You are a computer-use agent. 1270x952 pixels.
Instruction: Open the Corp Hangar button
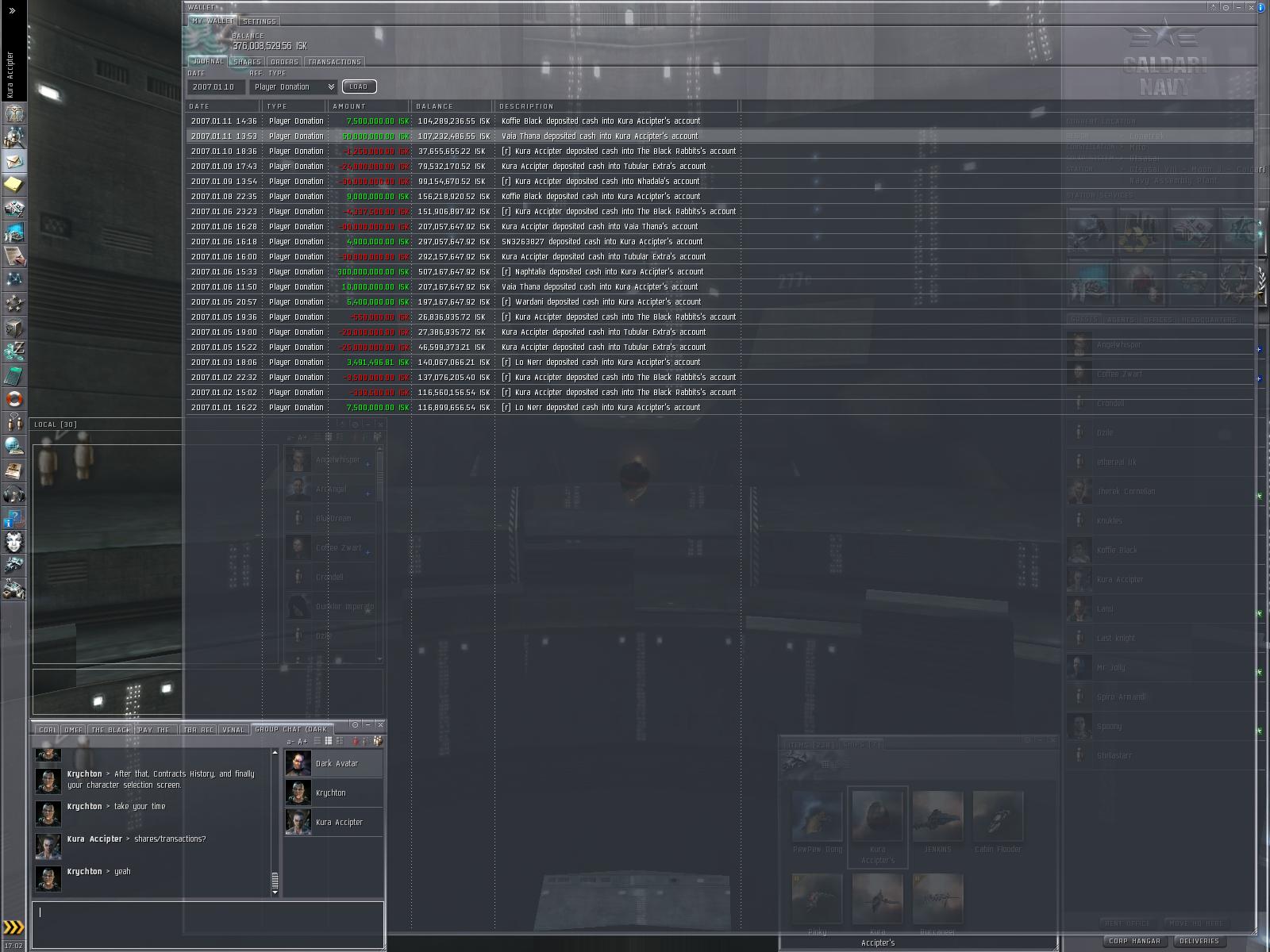[x=1134, y=941]
